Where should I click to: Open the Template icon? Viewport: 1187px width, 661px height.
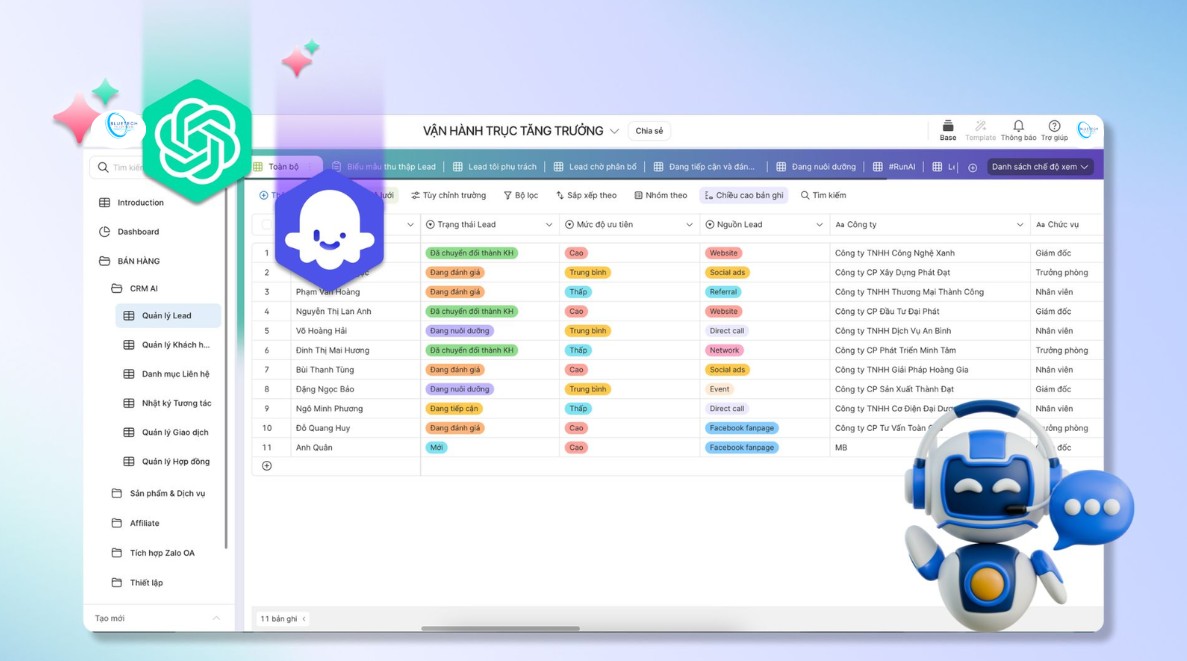[980, 130]
